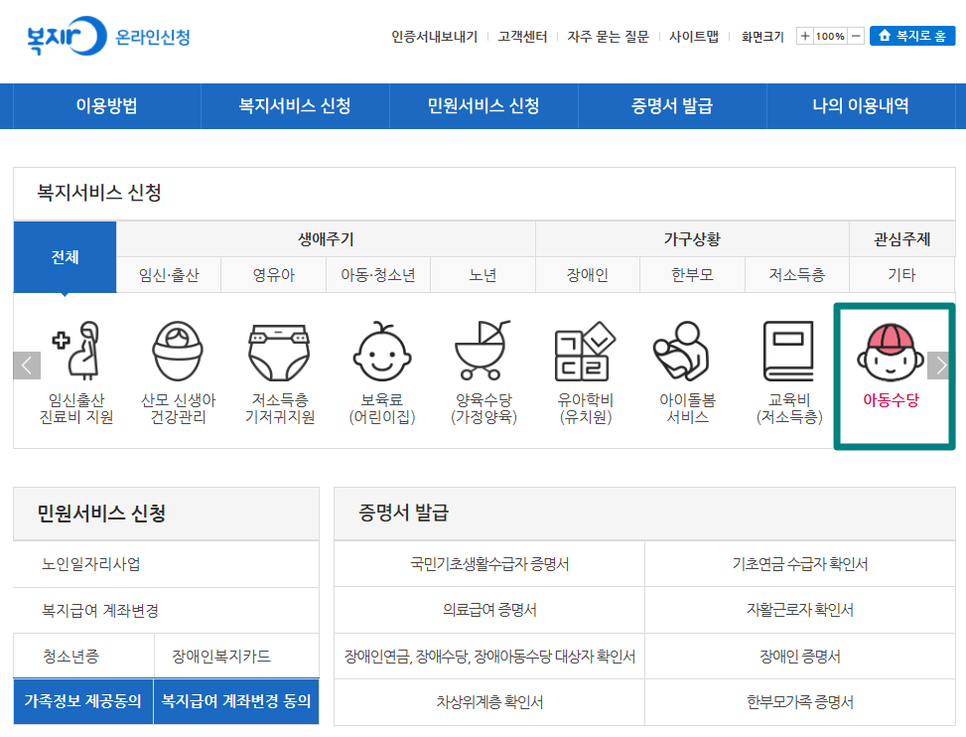Open 의료급여 증명서

[x=490, y=610]
